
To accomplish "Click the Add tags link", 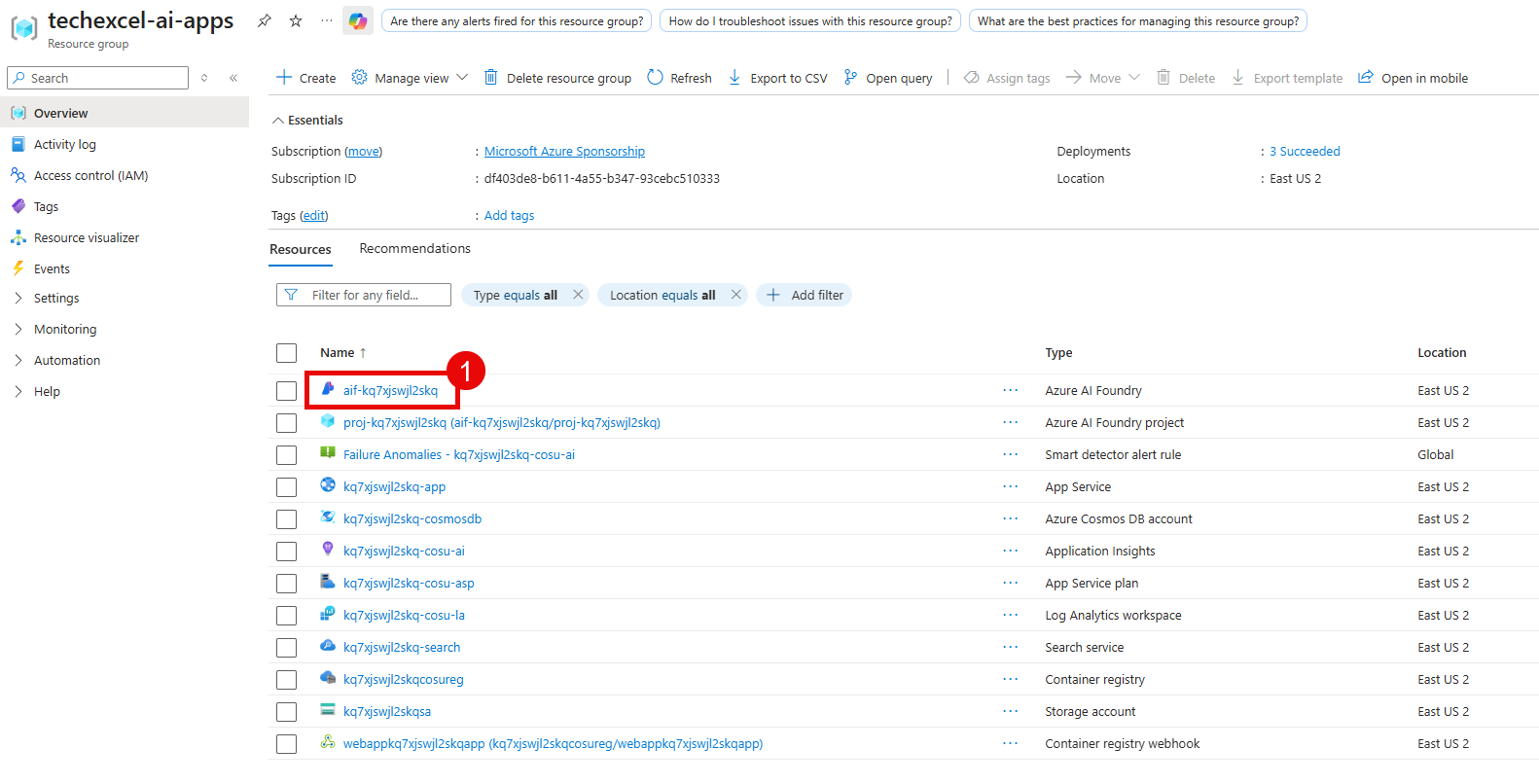I will coord(509,215).
